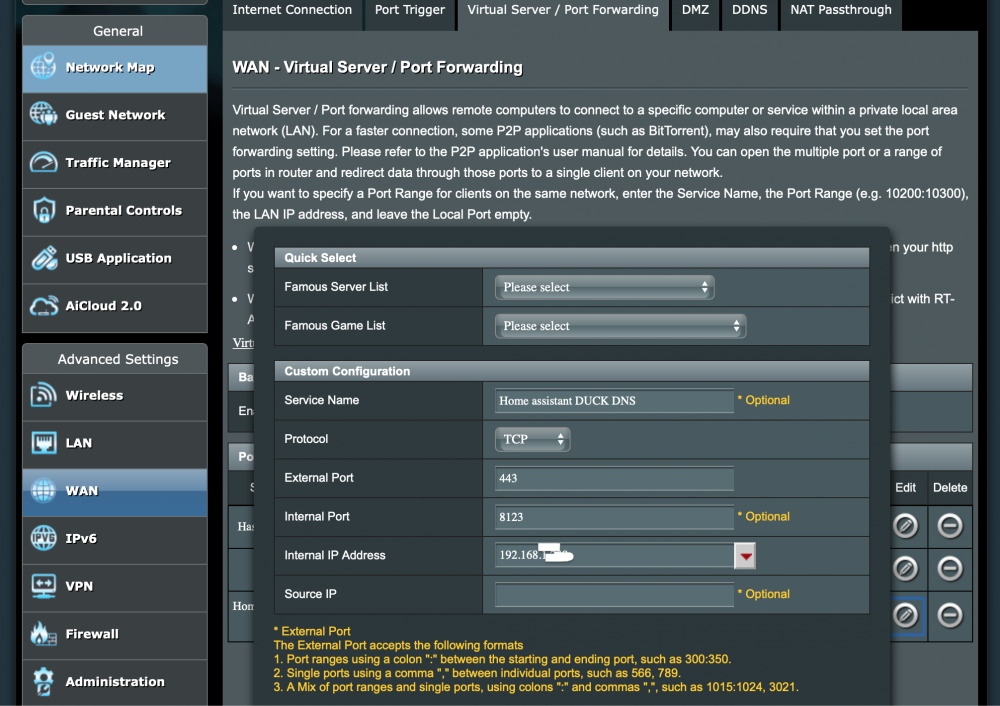Screen dimensions: 1000x706
Task: Change the Protocol TCP dropdown
Action: point(532,439)
